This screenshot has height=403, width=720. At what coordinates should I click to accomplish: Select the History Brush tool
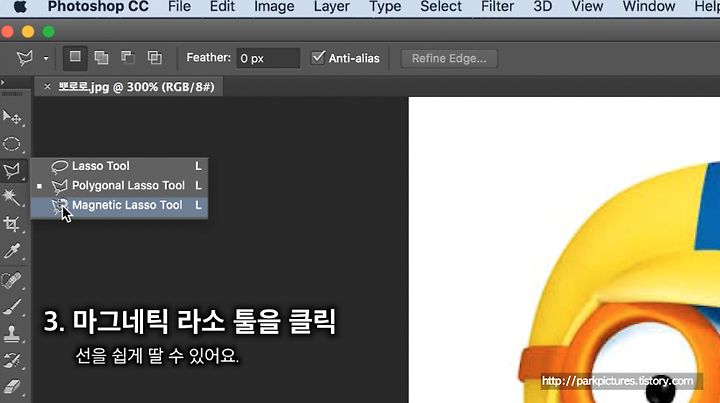coord(12,361)
